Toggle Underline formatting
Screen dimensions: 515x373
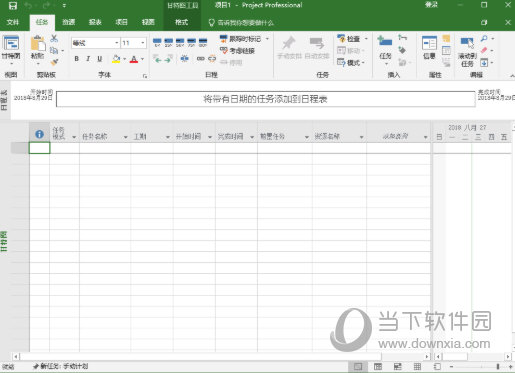(x=100, y=59)
